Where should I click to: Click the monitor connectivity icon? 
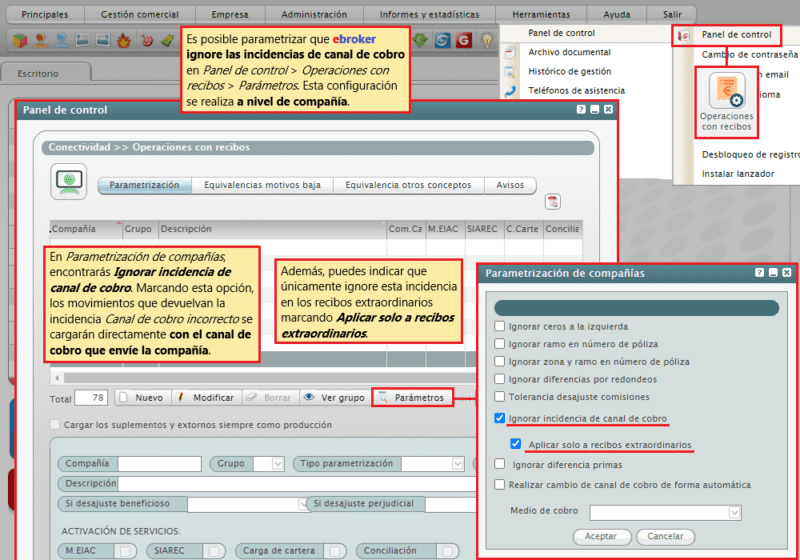point(68,182)
